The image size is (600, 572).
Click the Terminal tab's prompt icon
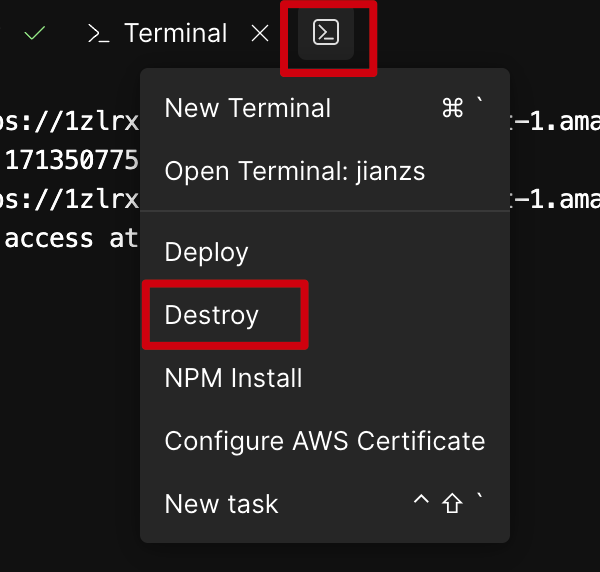pos(98,33)
